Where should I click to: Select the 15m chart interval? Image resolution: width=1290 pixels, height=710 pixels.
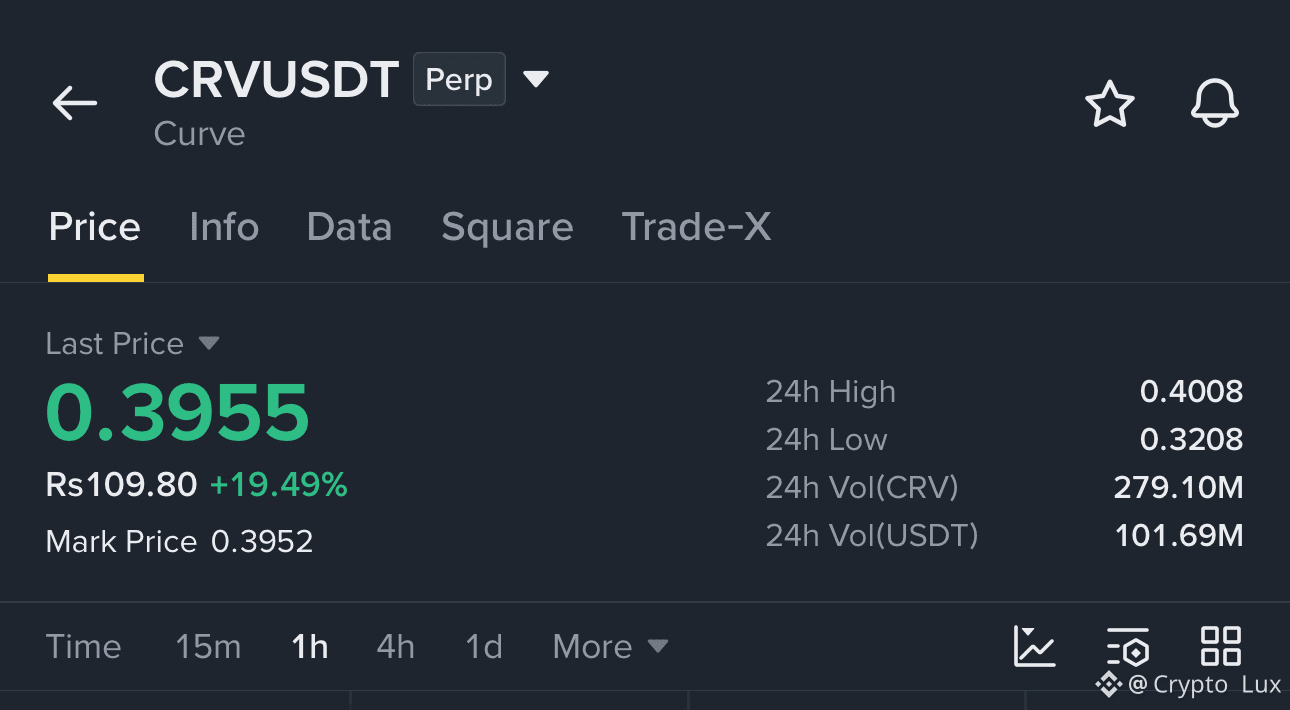tap(208, 647)
